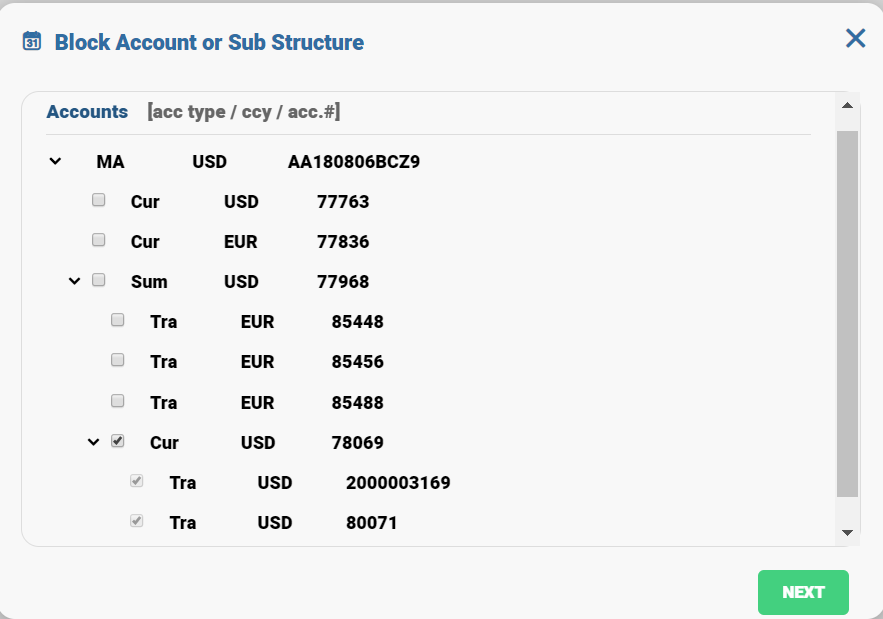Image resolution: width=883 pixels, height=619 pixels.
Task: Select the Tra EUR 85448 checkbox
Action: point(118,320)
